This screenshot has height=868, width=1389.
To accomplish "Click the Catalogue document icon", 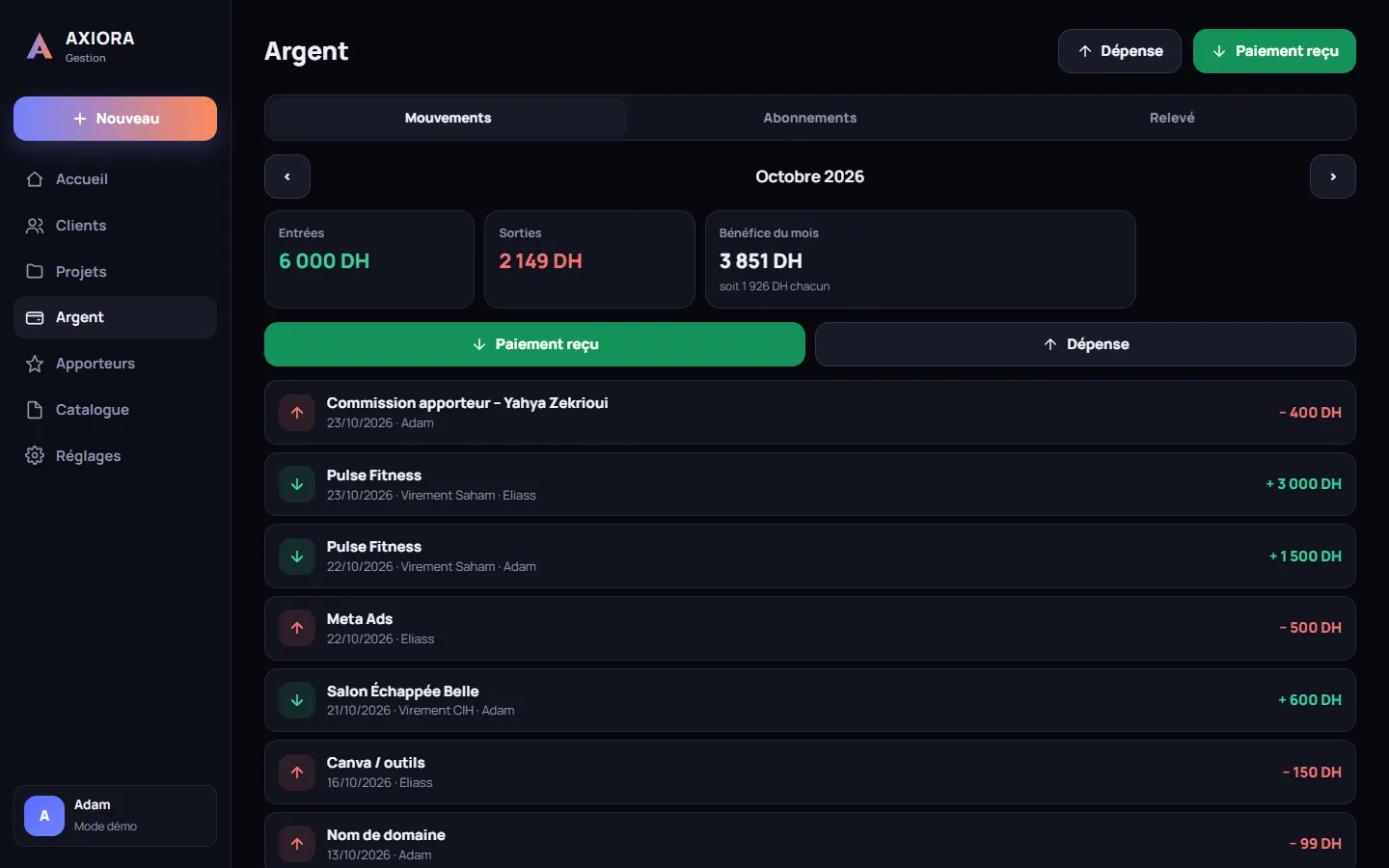I will tap(35, 410).
